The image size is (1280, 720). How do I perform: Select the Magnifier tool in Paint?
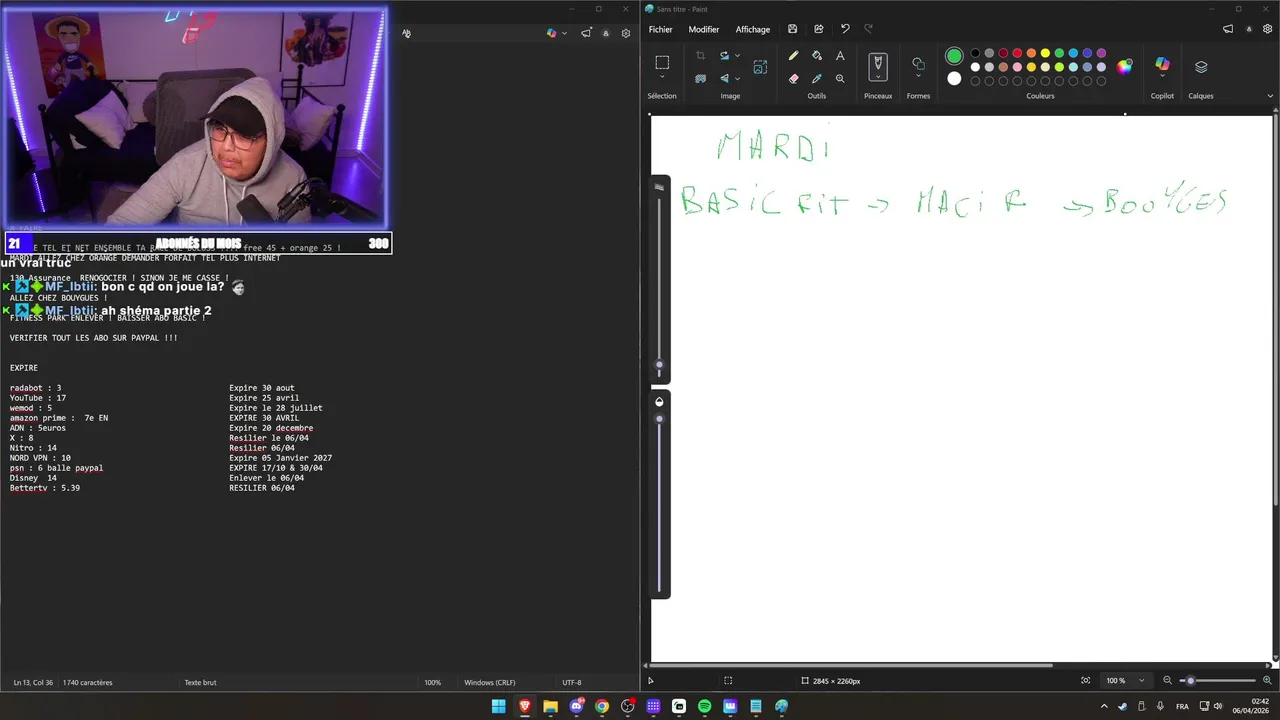click(x=840, y=78)
